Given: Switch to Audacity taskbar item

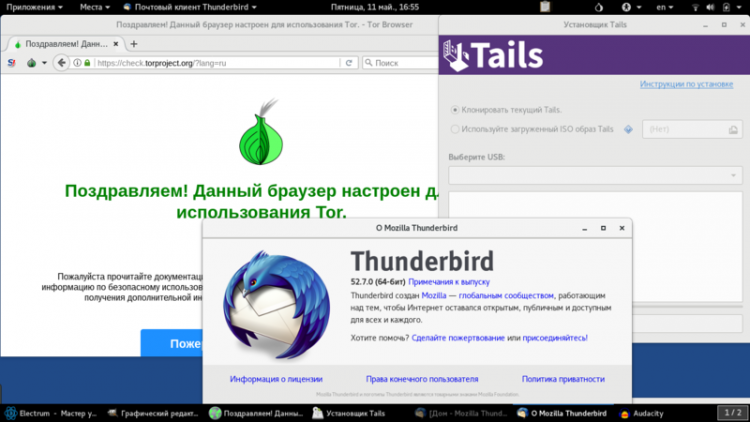Looking at the screenshot, I should point(641,413).
